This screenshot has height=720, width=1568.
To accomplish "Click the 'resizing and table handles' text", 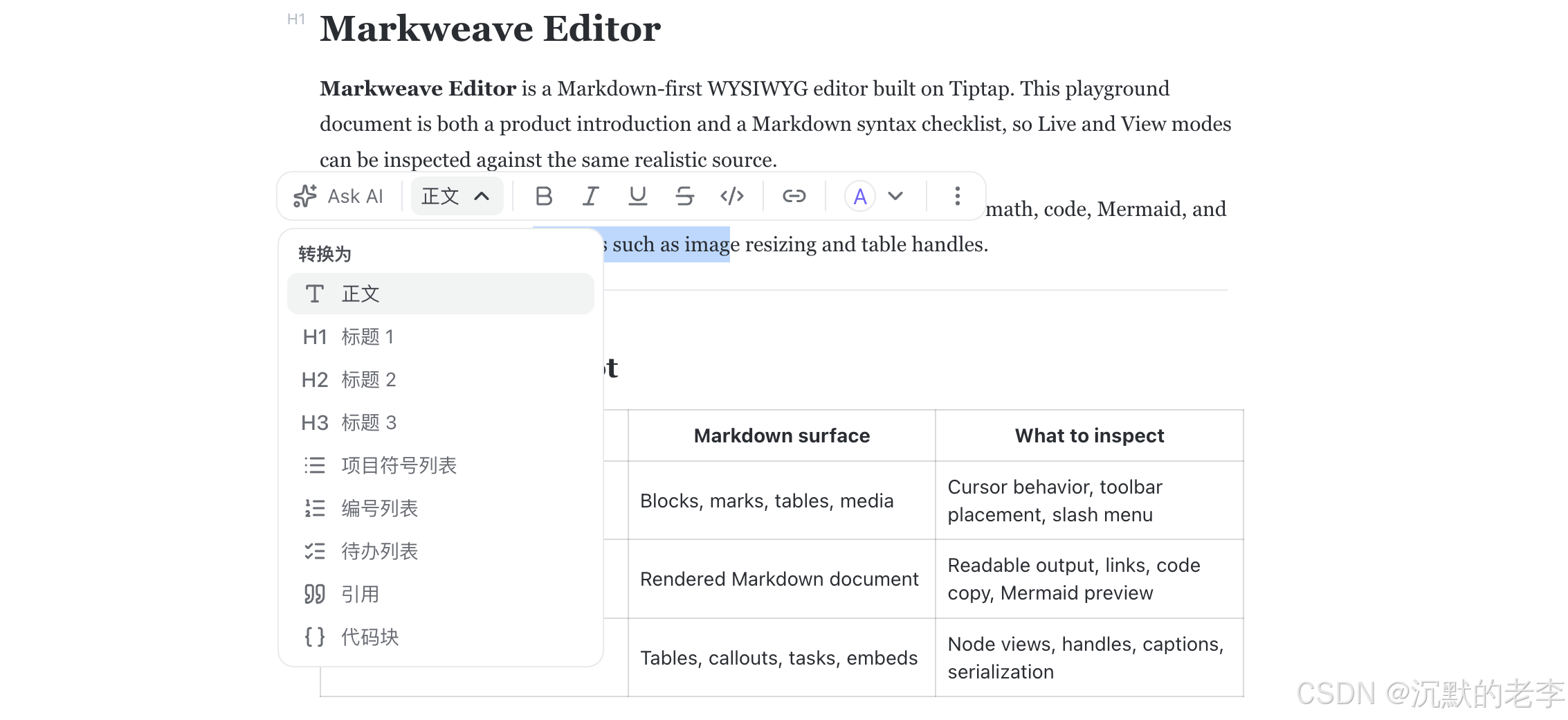I will pos(865,244).
